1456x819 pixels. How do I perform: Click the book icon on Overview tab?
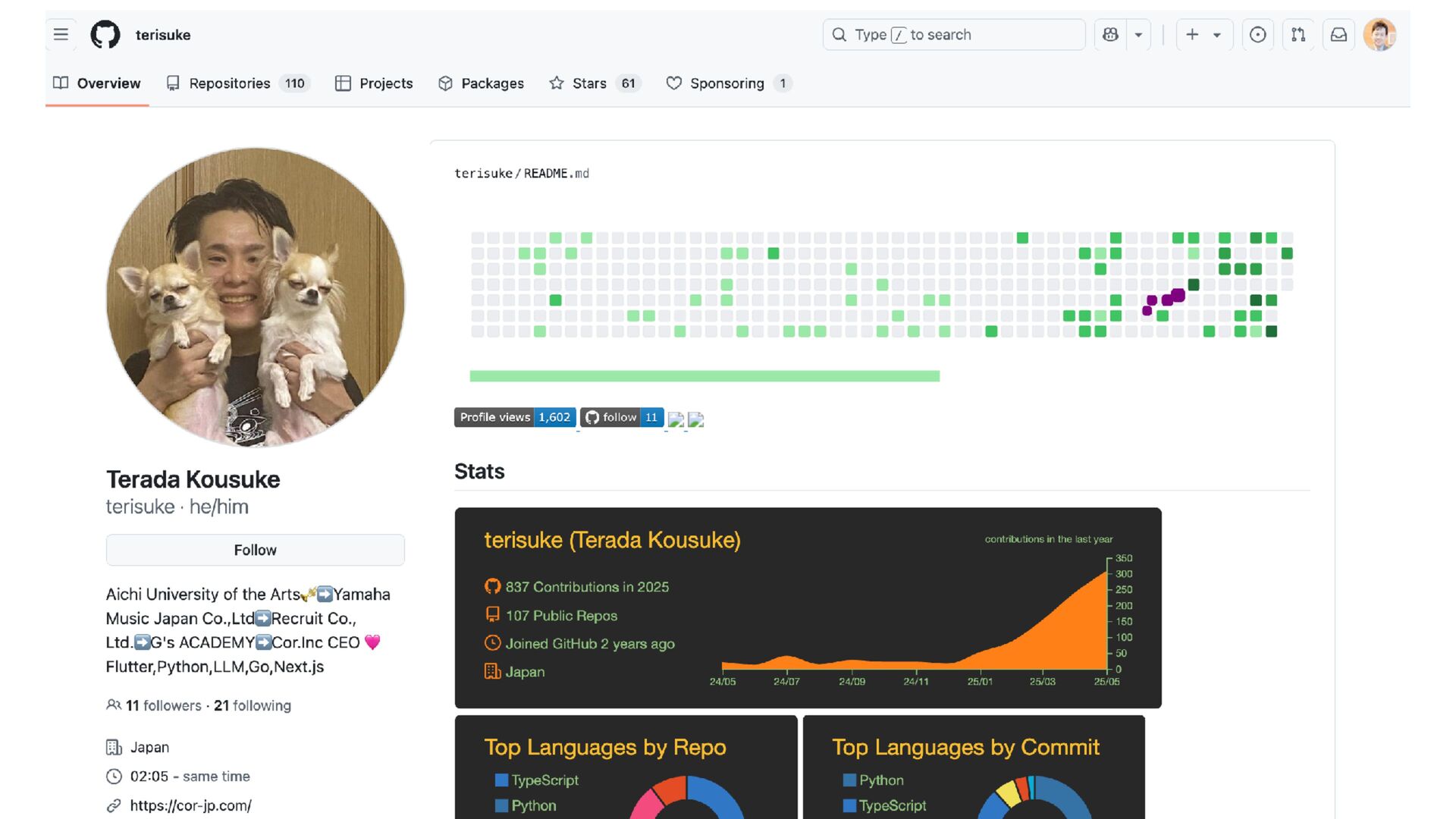click(x=61, y=83)
